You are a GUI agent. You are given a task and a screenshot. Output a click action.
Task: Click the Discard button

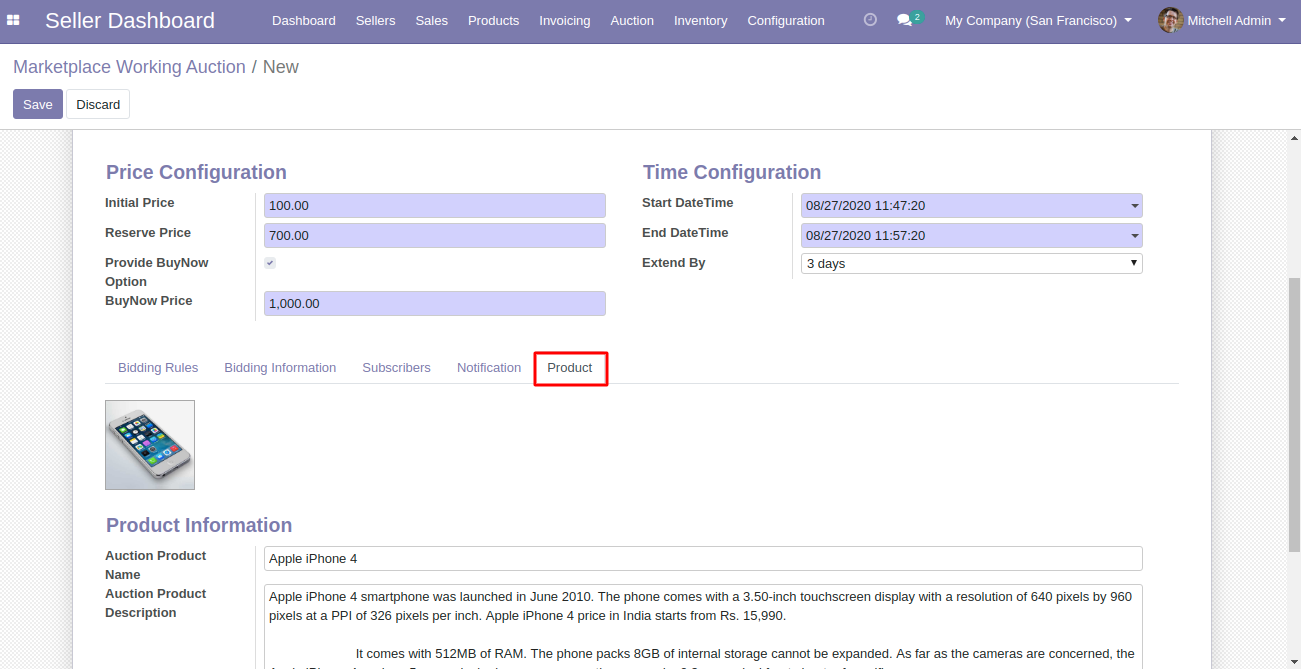(98, 104)
